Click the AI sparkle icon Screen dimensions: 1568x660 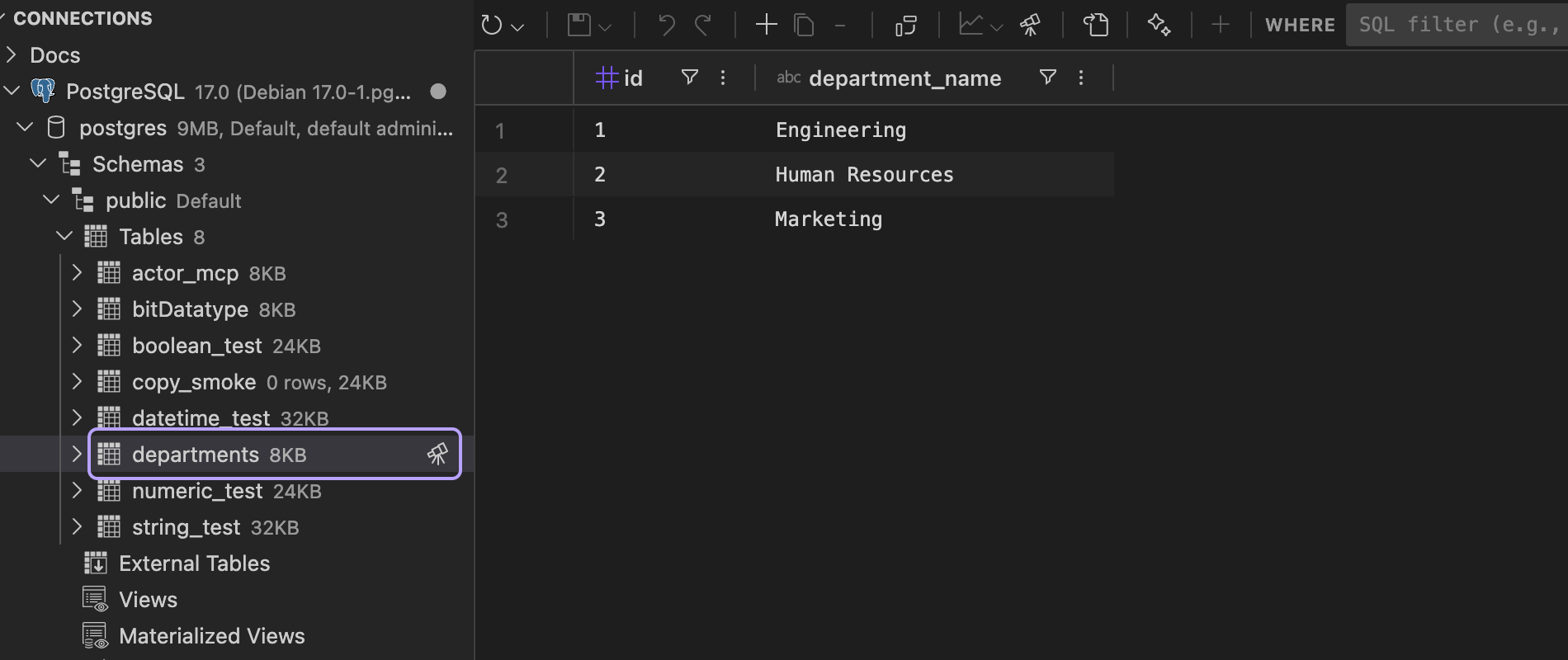[x=1159, y=25]
